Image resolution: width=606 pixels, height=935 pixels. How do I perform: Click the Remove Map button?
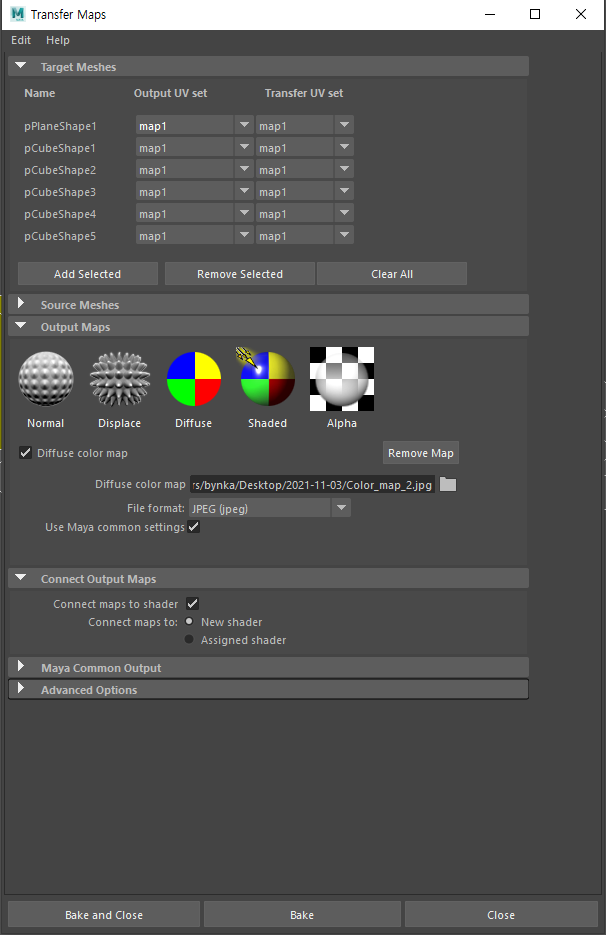[421, 453]
